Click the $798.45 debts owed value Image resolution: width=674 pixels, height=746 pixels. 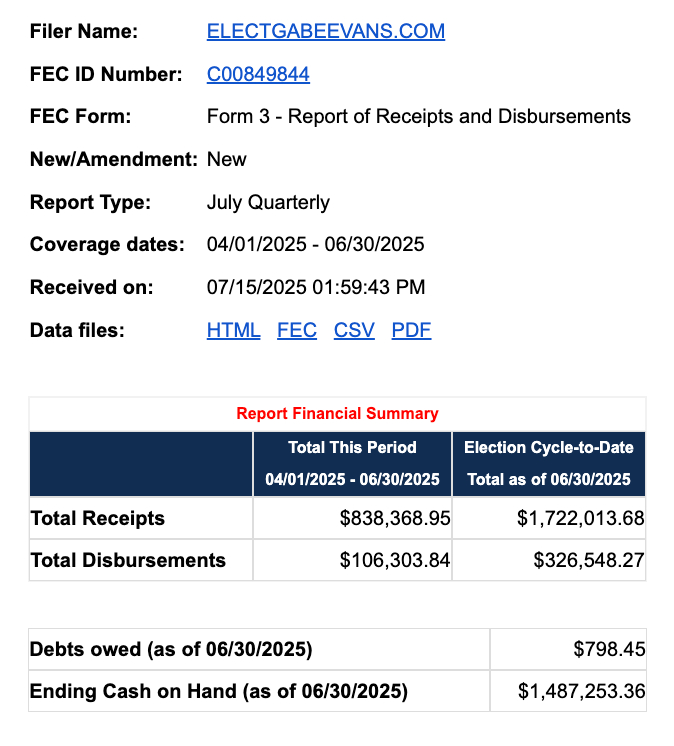pyautogui.click(x=609, y=650)
